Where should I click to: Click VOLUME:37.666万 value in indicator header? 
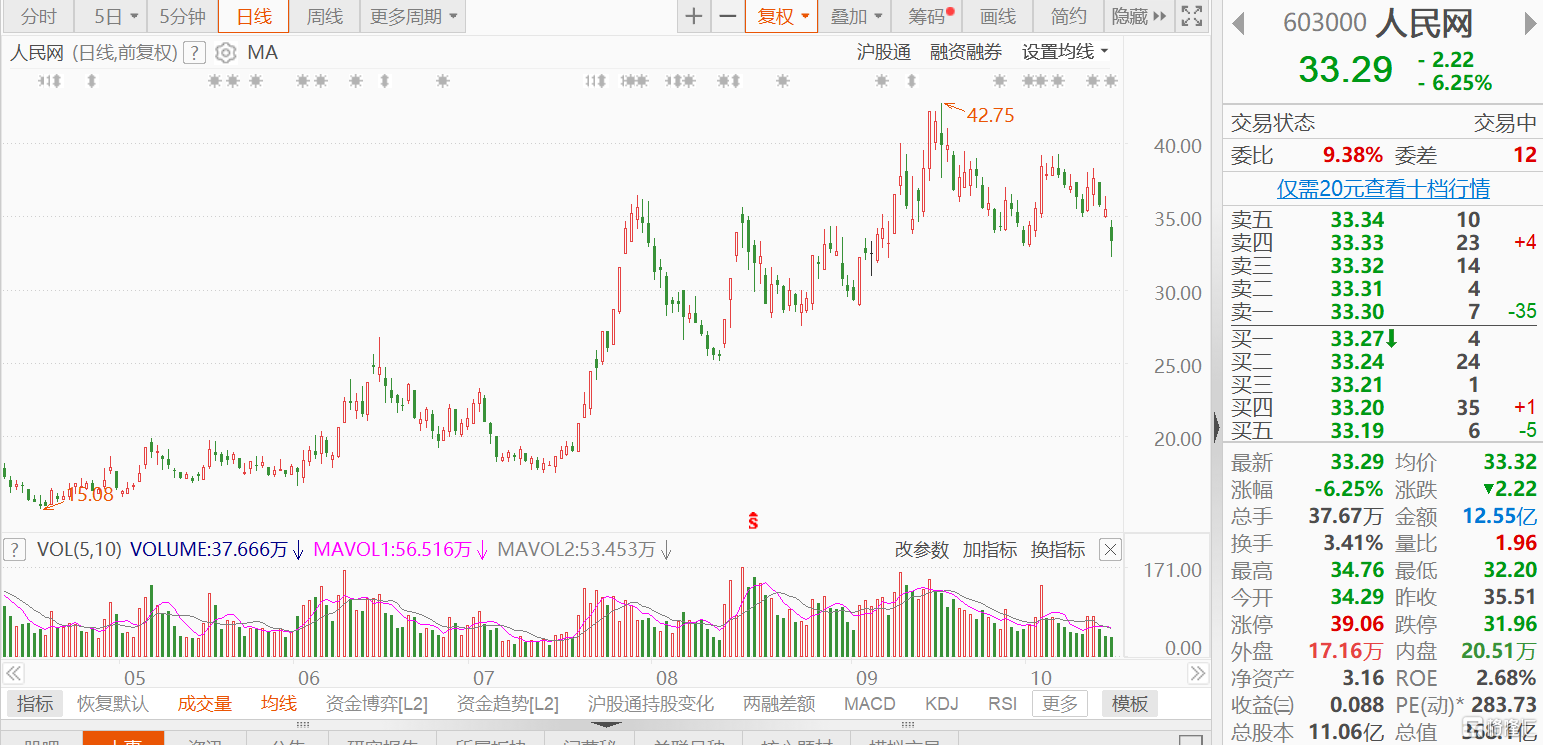coord(209,549)
